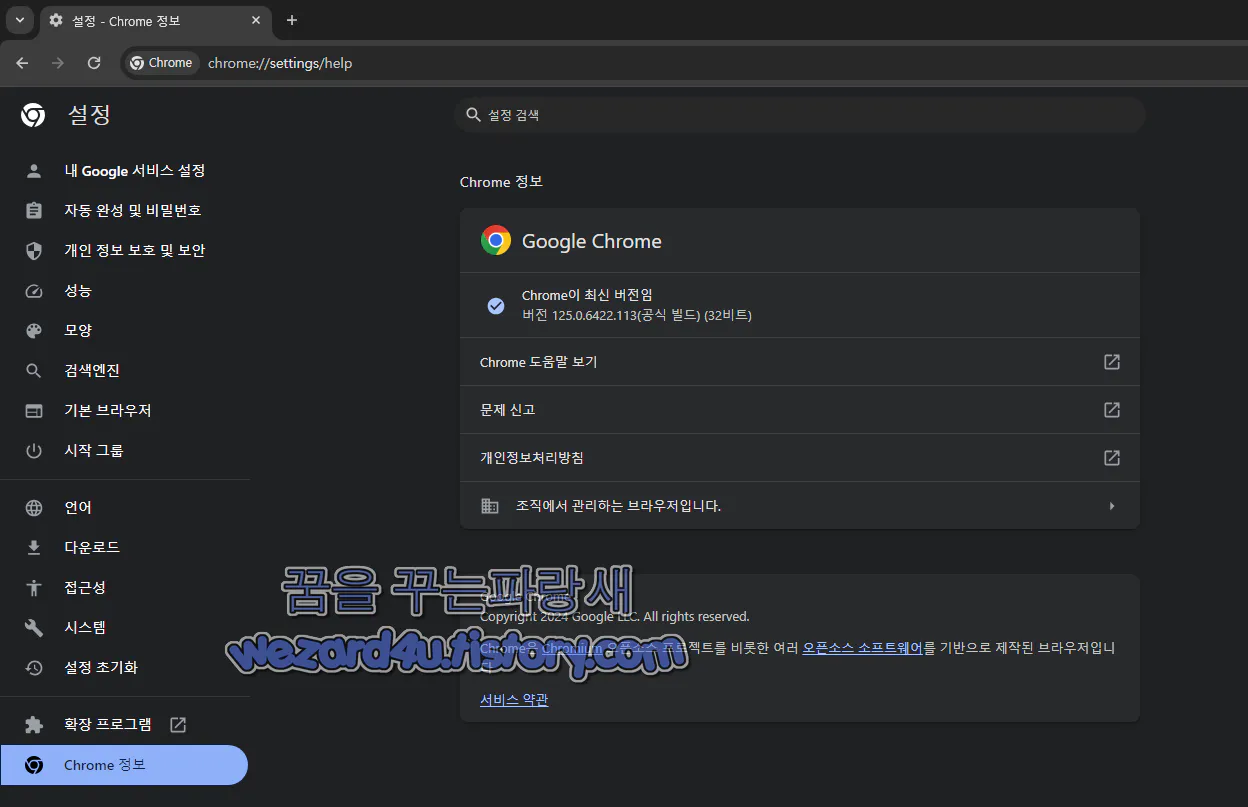Click the person icon for Google 서비스
1248x807 pixels.
(34, 171)
